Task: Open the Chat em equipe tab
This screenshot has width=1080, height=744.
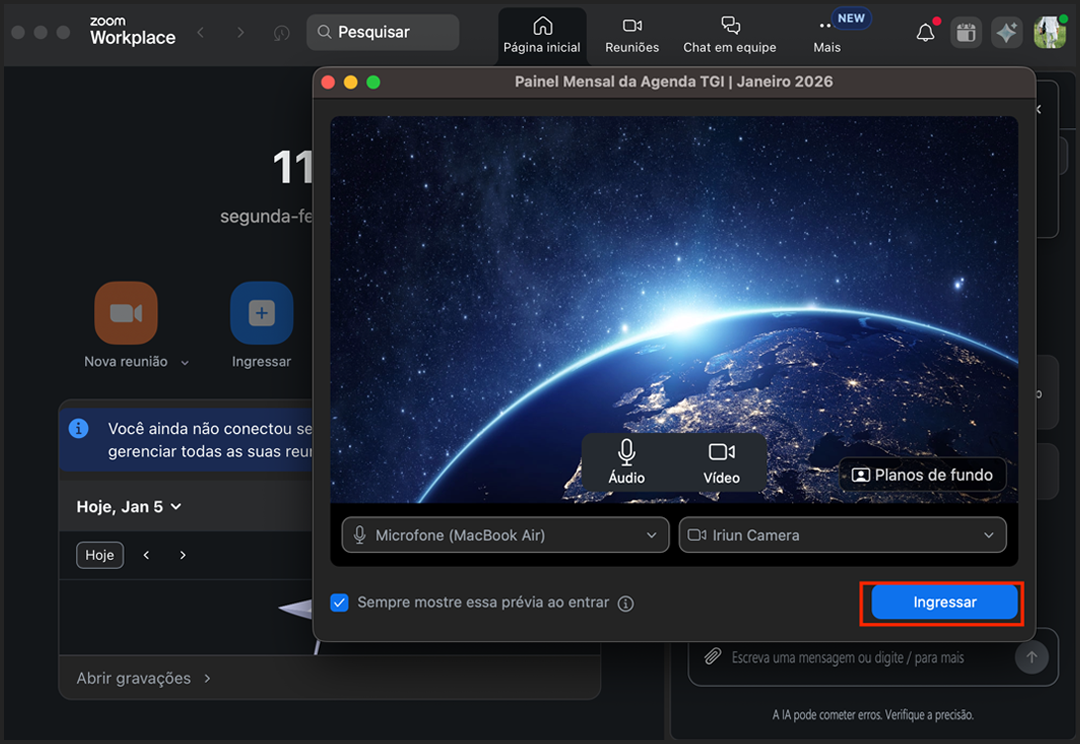Action: [x=729, y=35]
